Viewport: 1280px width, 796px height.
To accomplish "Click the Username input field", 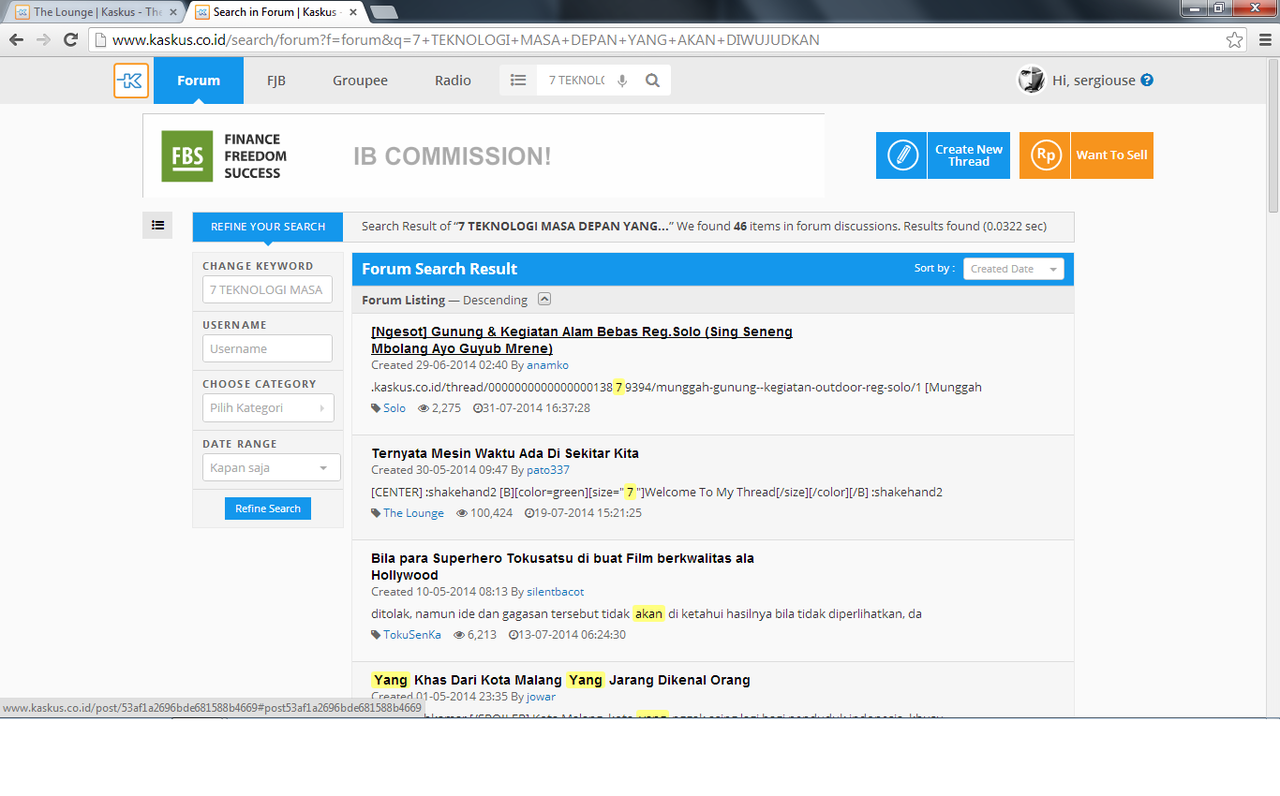I will tap(268, 349).
